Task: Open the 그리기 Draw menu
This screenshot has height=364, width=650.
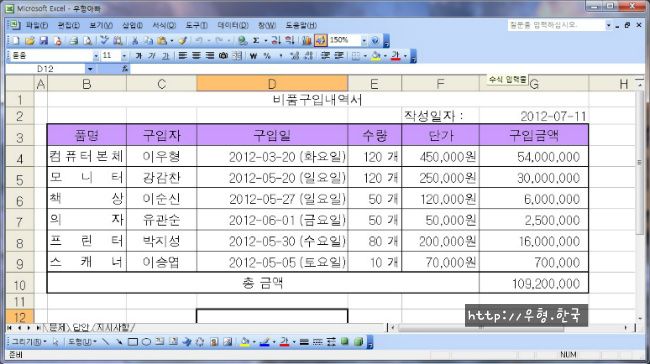Action: (x=29, y=342)
